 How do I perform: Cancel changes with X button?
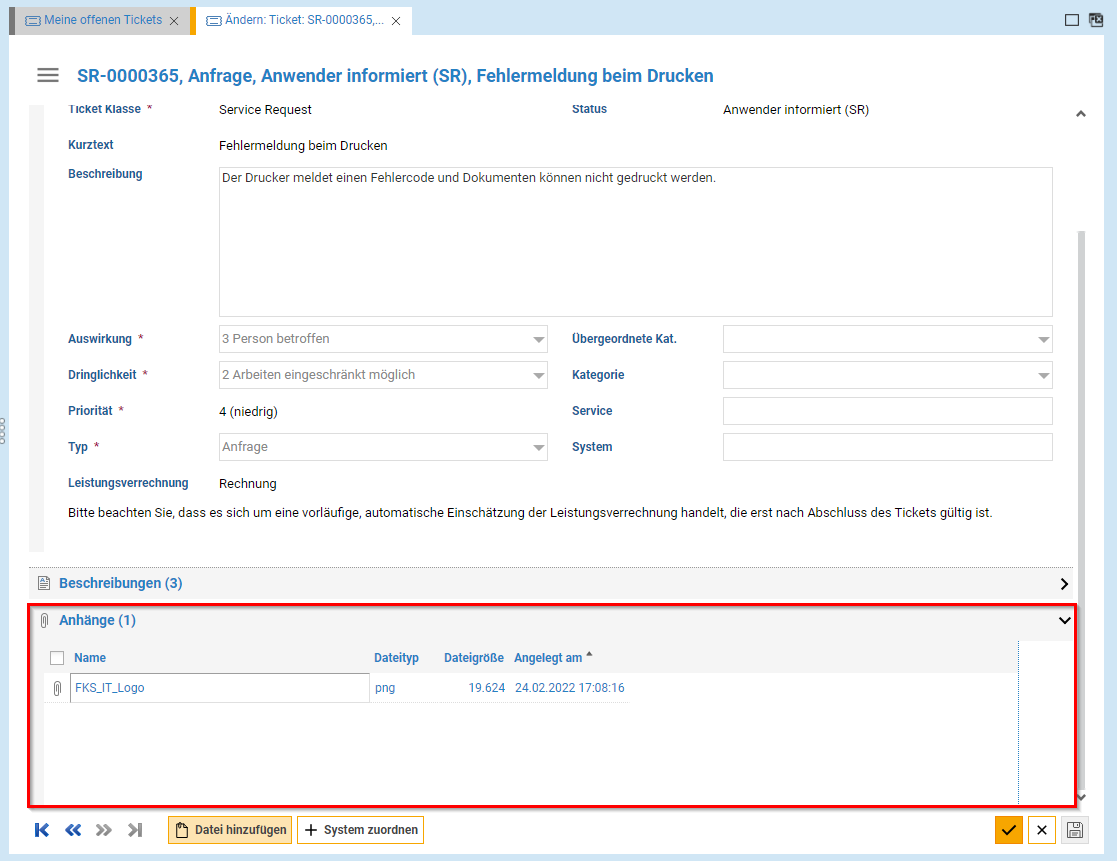pos(1042,830)
